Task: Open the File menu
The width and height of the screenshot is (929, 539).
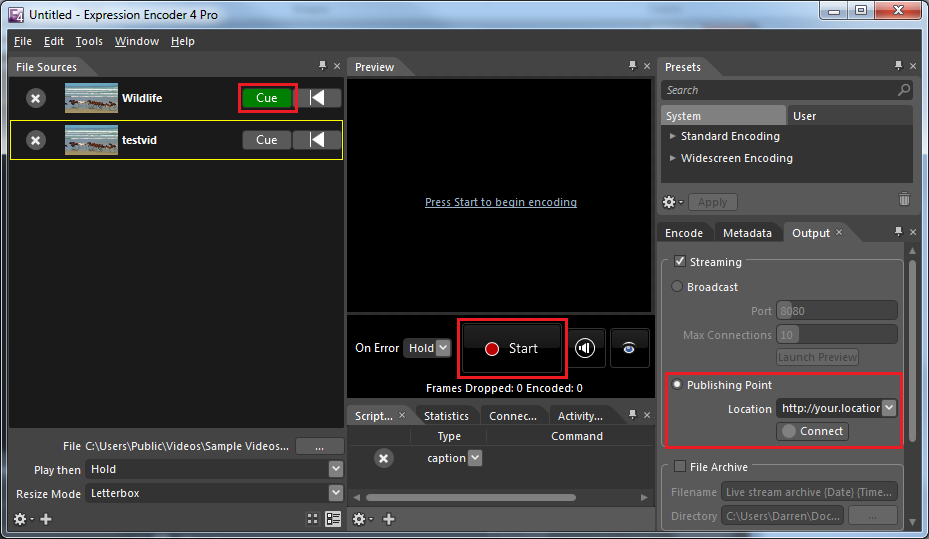Action: click(23, 41)
